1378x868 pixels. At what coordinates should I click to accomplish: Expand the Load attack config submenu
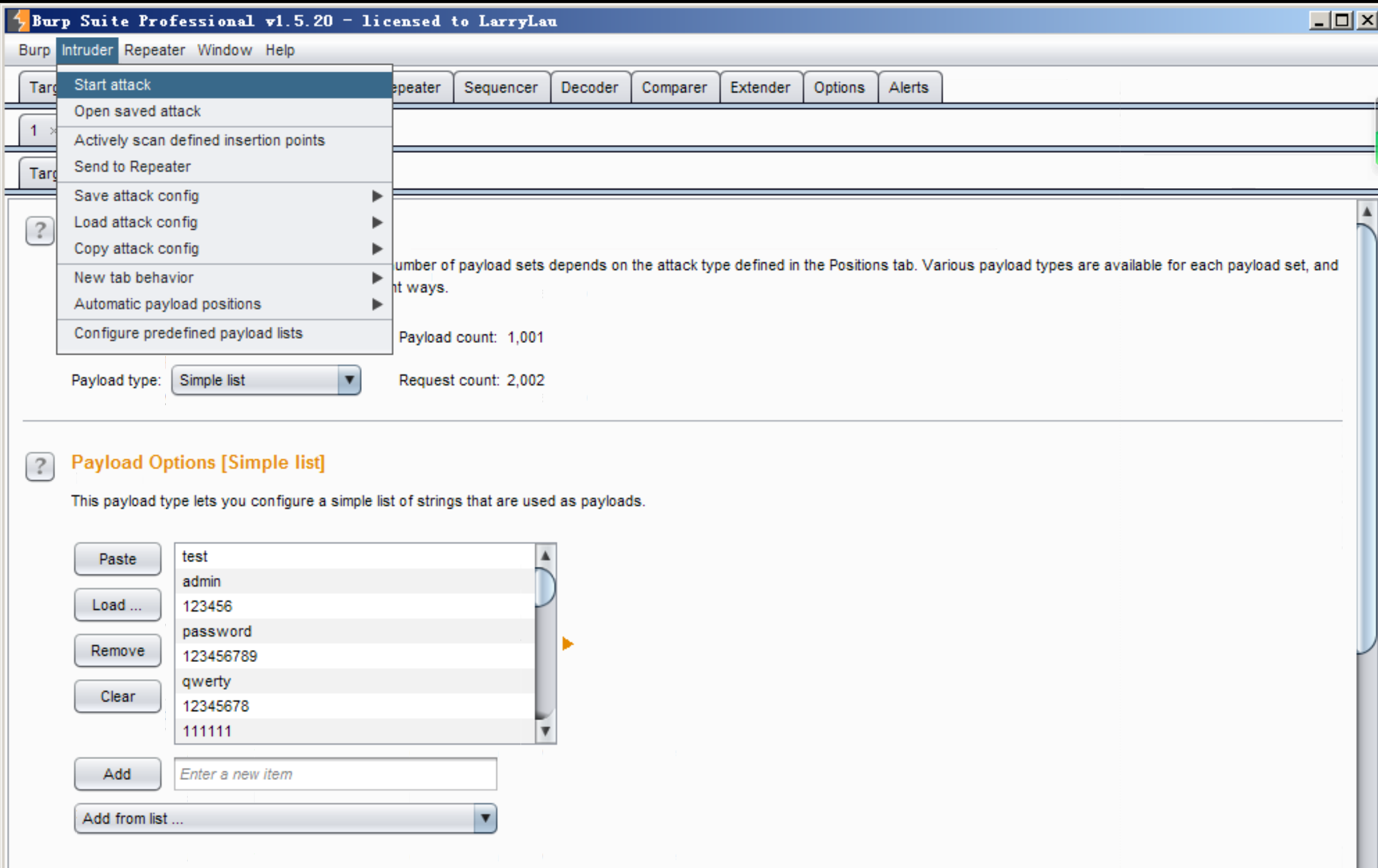pyautogui.click(x=224, y=223)
